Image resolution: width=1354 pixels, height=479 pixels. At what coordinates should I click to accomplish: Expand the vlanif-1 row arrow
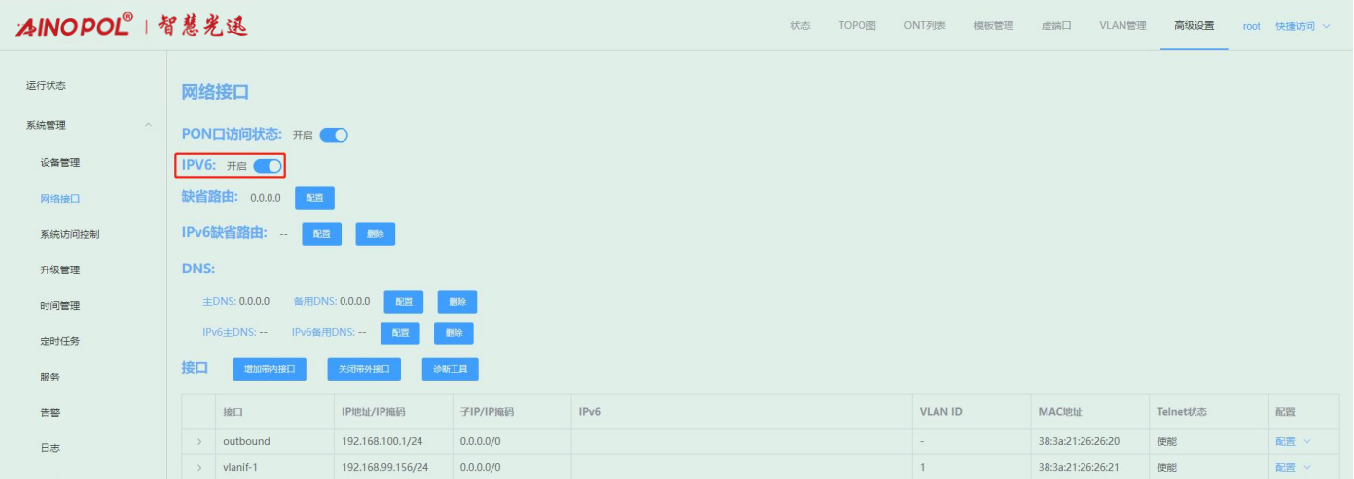[199, 467]
